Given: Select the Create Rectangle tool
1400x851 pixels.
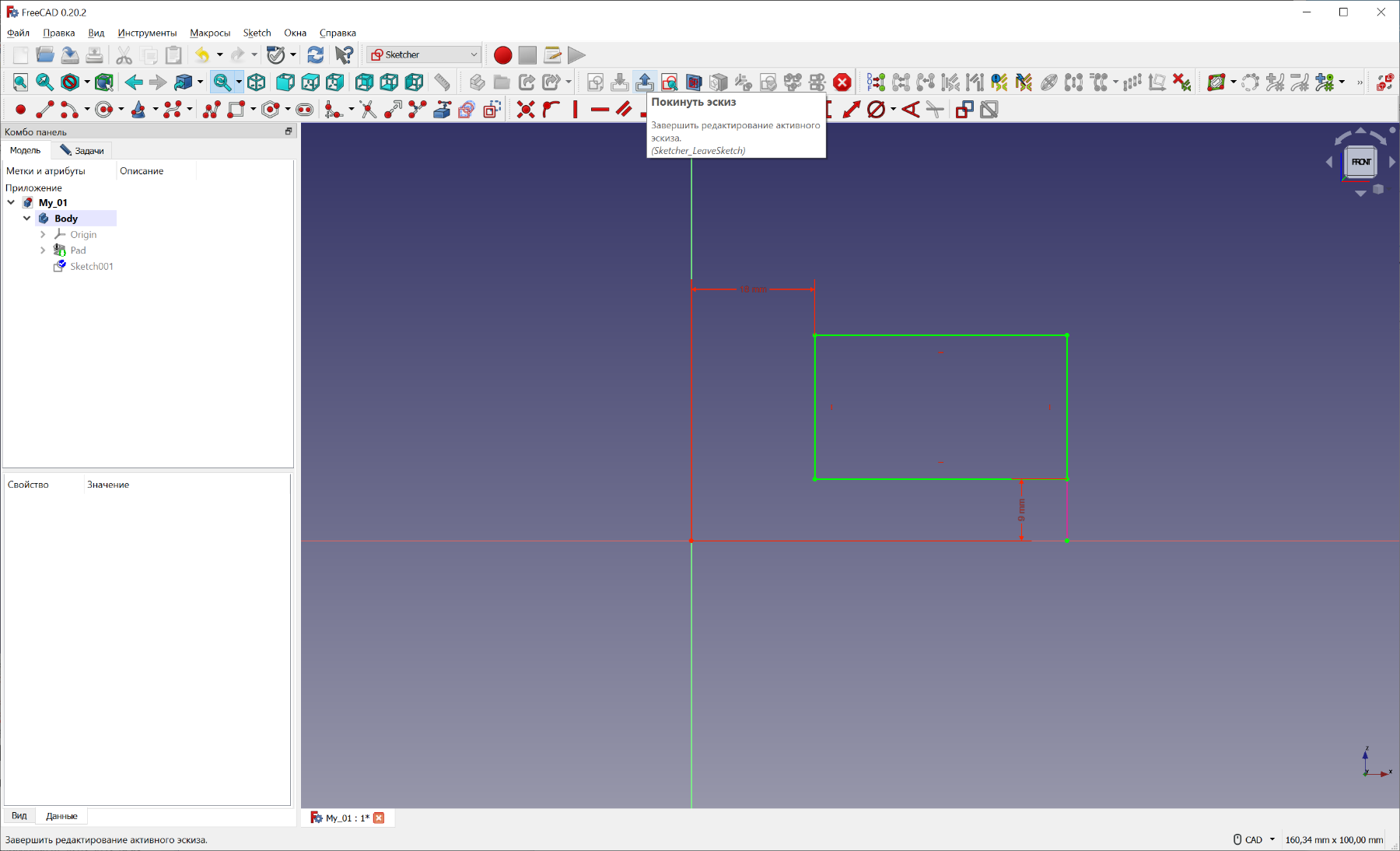Looking at the screenshot, I should click(236, 110).
